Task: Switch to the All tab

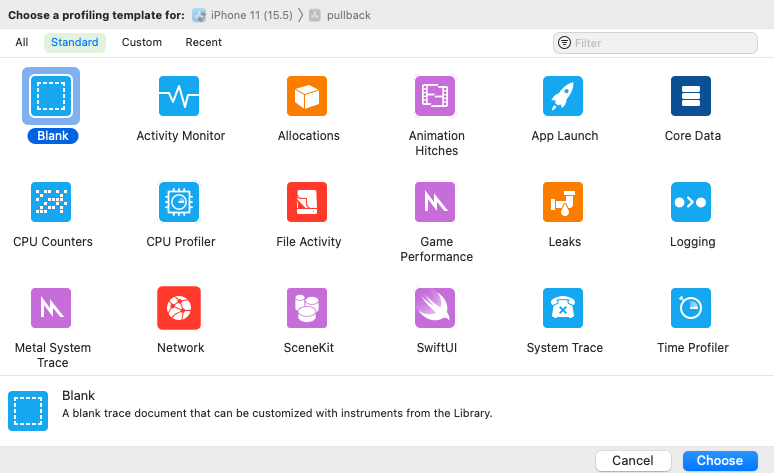Action: 22,42
